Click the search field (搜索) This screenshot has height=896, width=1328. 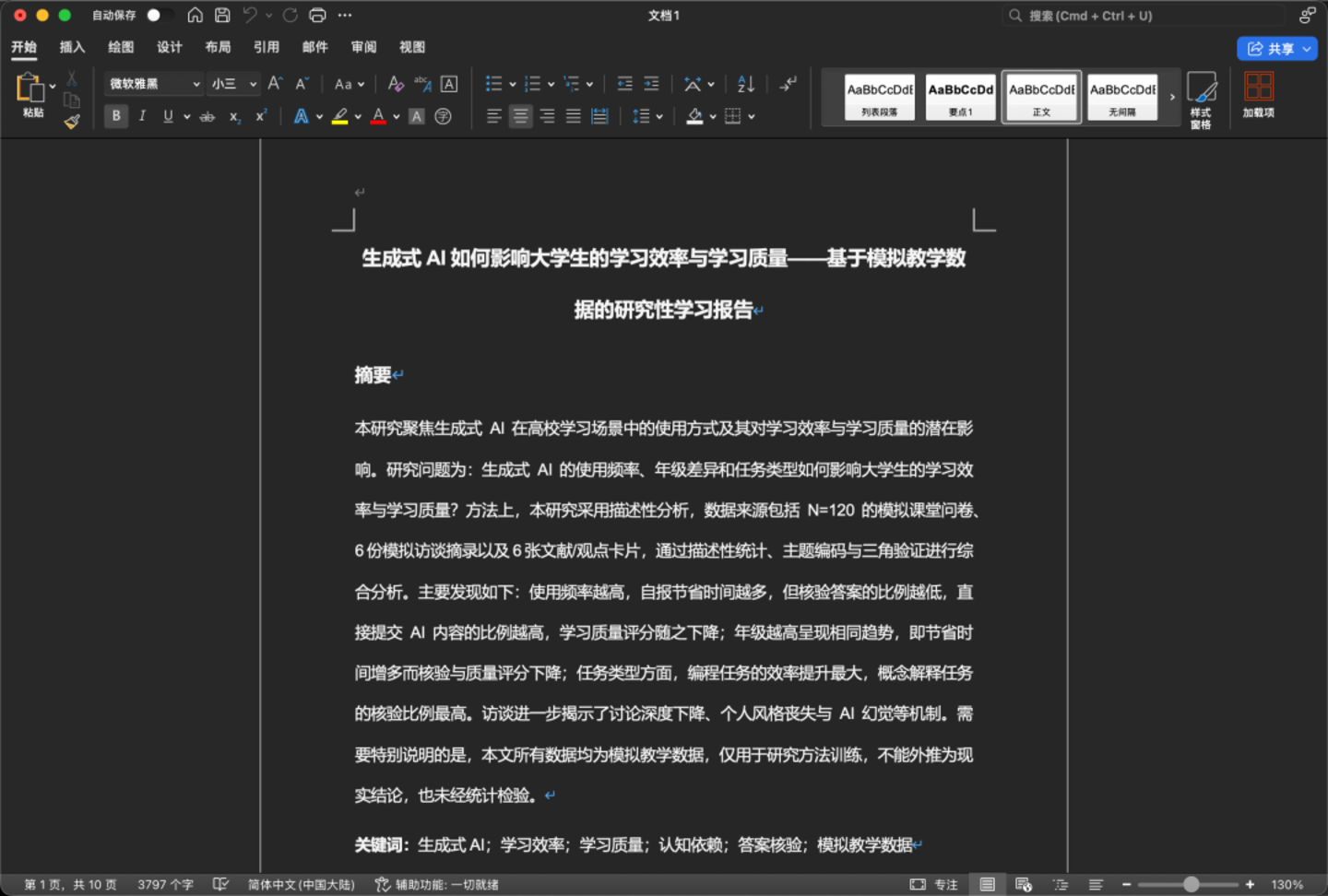click(x=1144, y=16)
